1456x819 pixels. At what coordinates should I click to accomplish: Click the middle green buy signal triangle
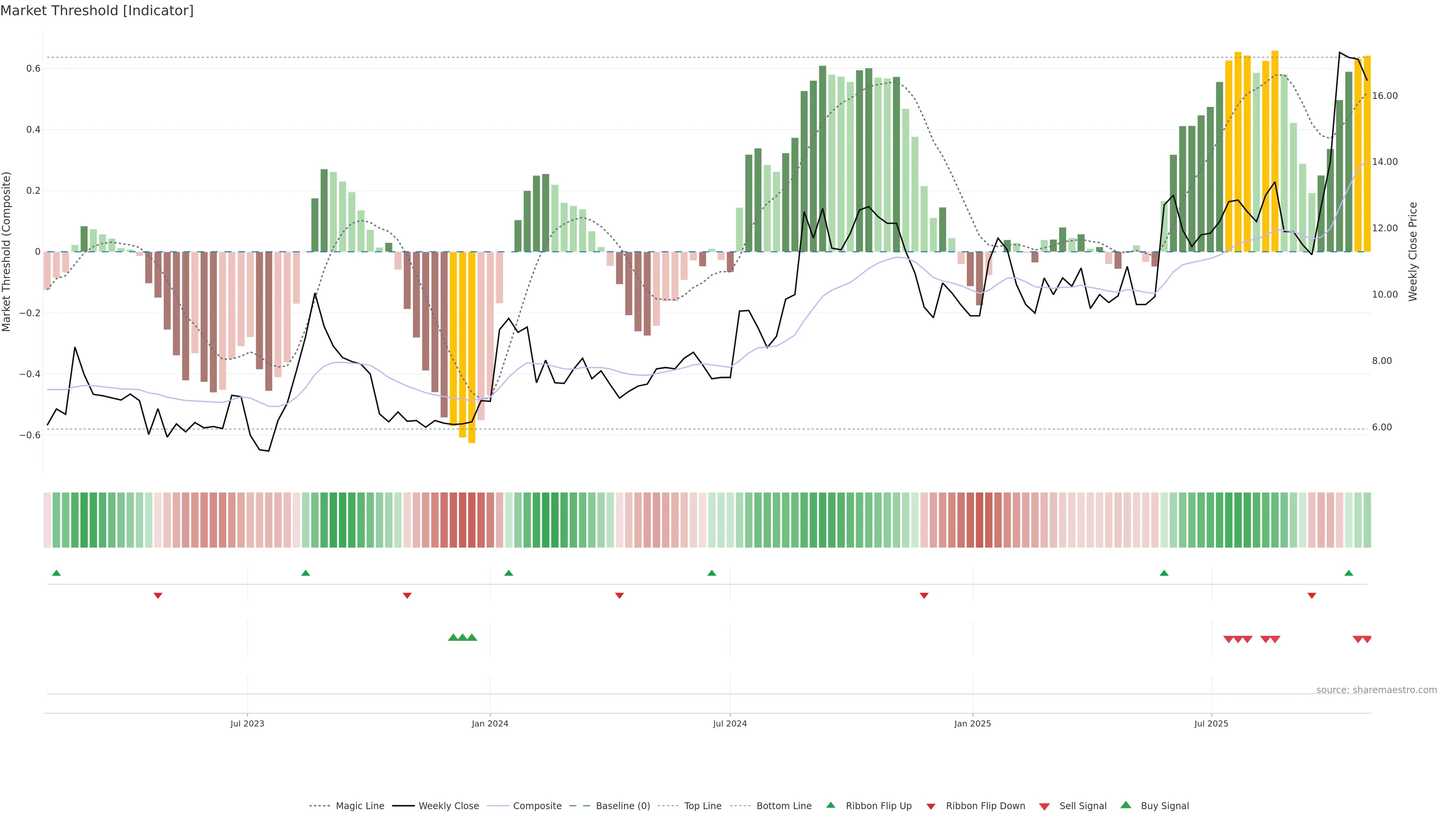462,637
